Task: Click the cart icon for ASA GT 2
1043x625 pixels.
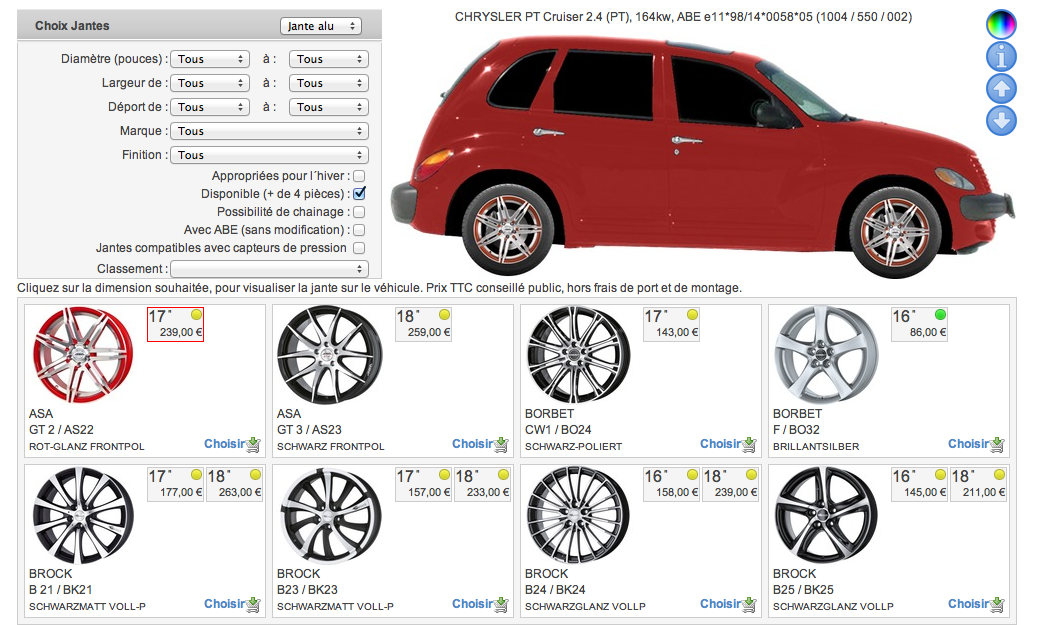Action: coord(253,444)
